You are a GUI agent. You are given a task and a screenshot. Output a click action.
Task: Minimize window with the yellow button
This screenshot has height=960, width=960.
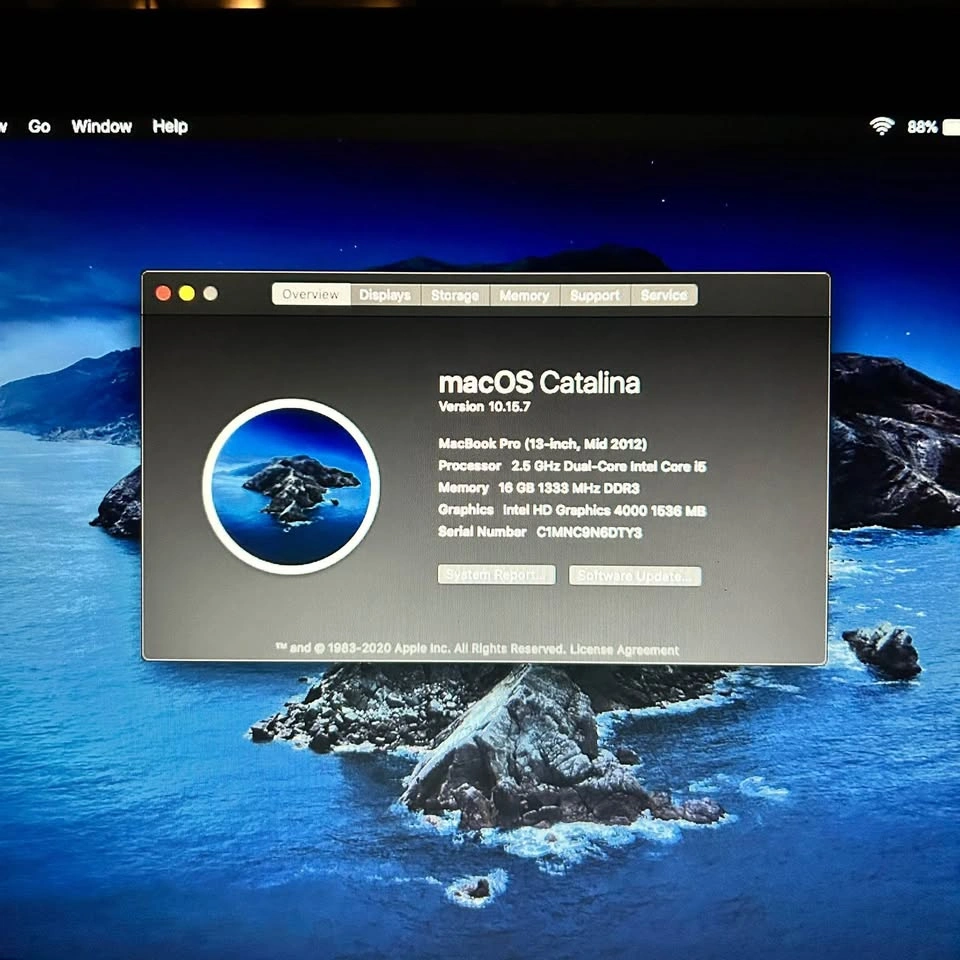click(187, 293)
